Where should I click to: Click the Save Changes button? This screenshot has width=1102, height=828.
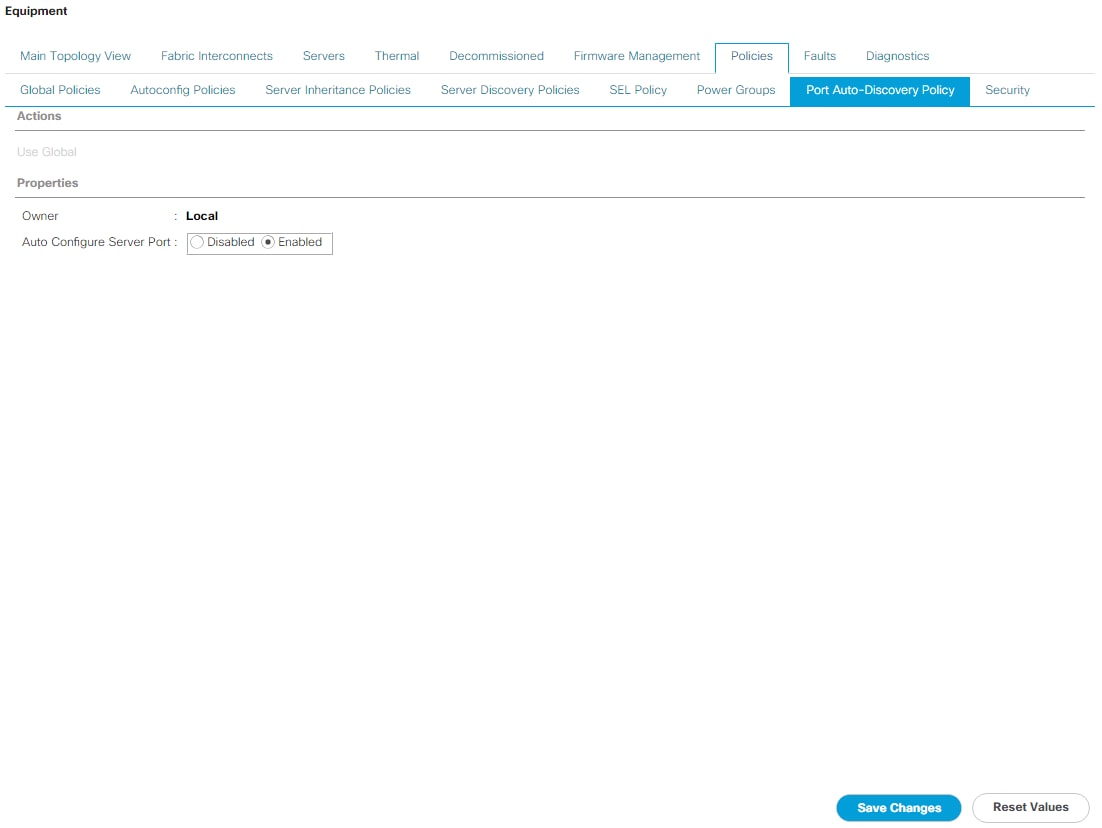[898, 808]
